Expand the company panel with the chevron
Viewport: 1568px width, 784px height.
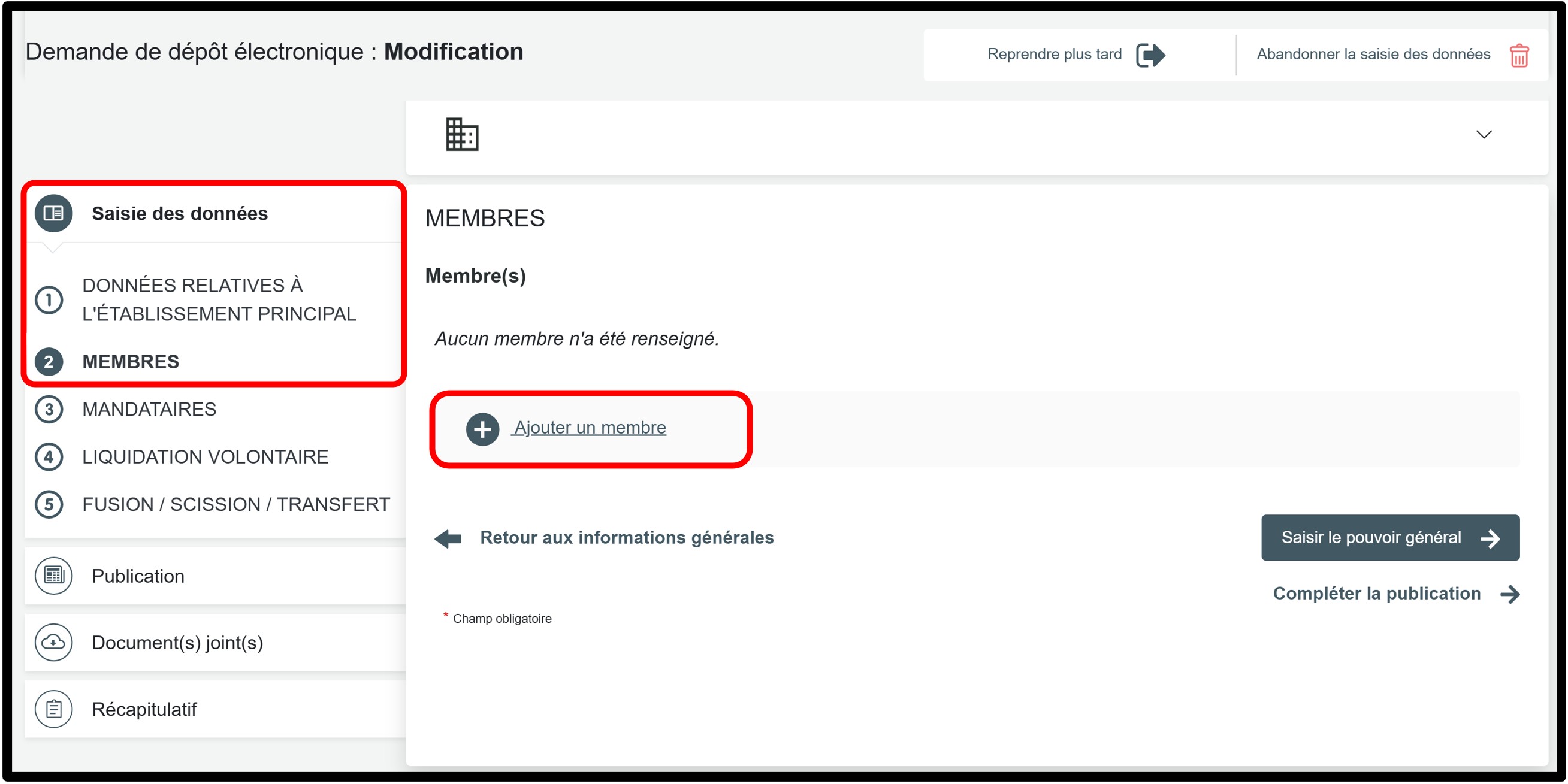coord(1484,135)
